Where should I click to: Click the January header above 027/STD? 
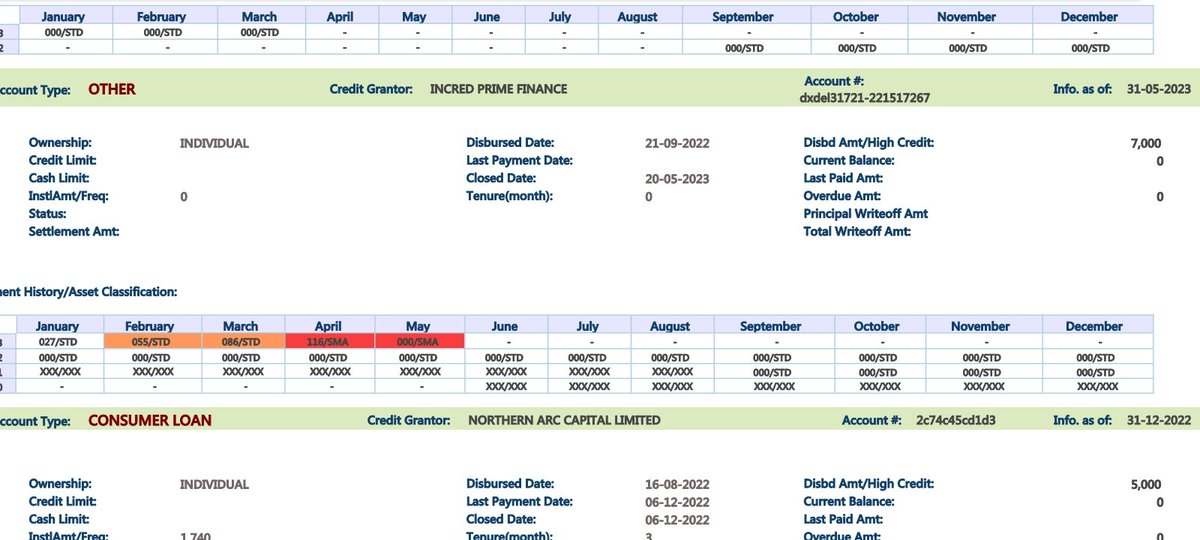click(x=58, y=326)
